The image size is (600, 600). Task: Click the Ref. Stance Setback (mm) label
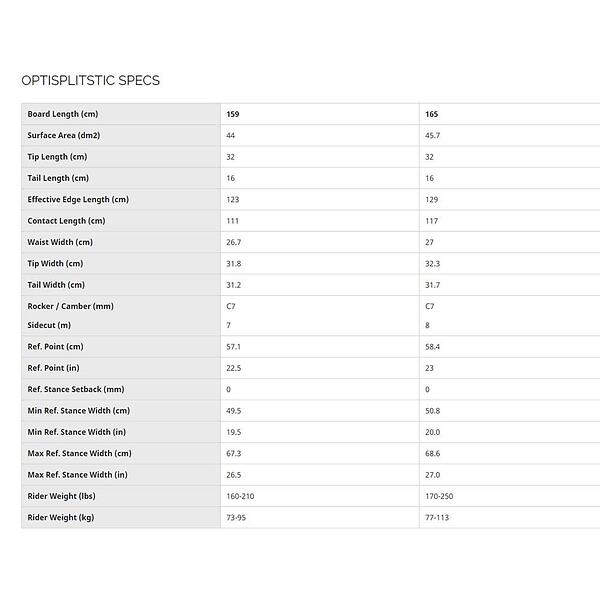(76, 389)
